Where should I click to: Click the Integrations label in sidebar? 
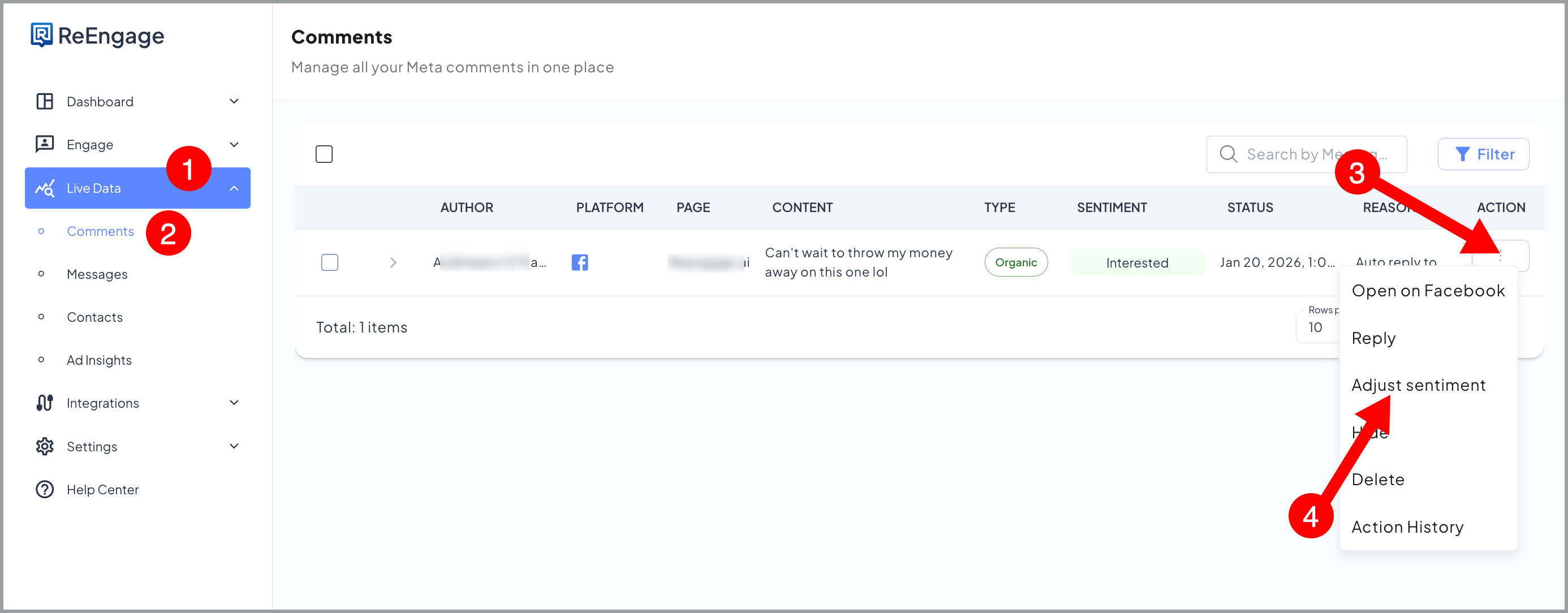pyautogui.click(x=103, y=403)
